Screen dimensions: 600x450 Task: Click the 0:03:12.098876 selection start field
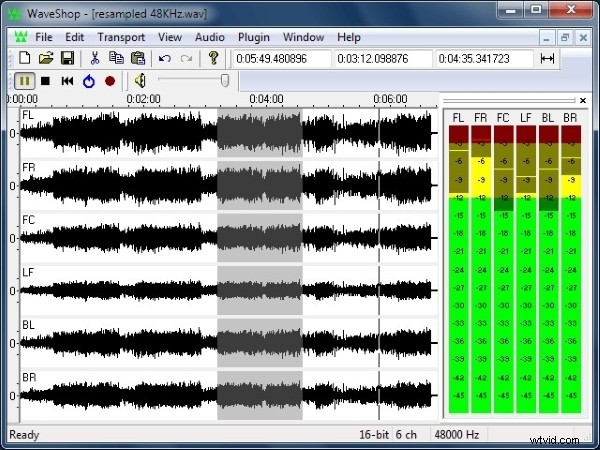click(x=383, y=59)
